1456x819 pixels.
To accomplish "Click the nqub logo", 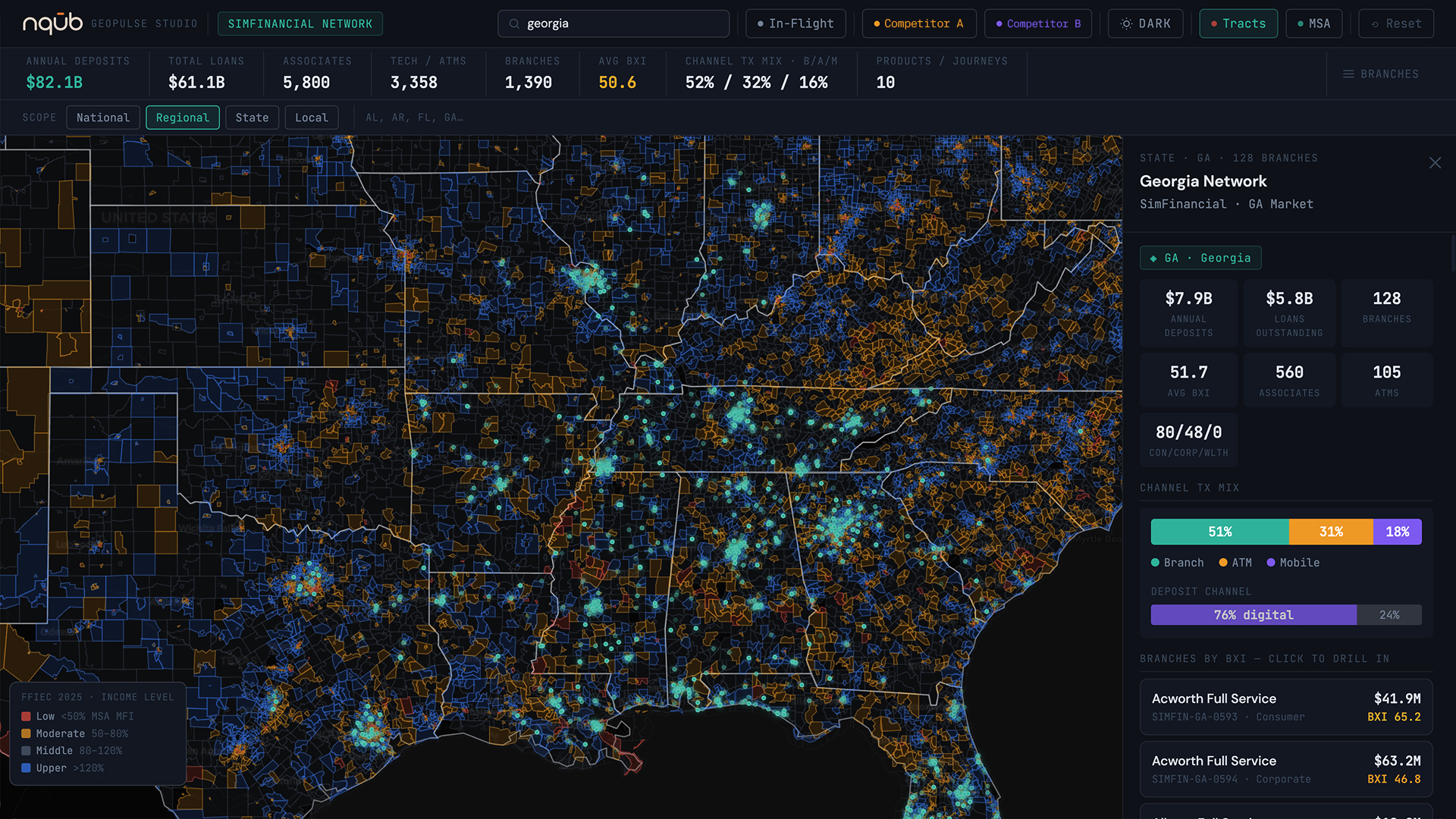I will point(52,24).
